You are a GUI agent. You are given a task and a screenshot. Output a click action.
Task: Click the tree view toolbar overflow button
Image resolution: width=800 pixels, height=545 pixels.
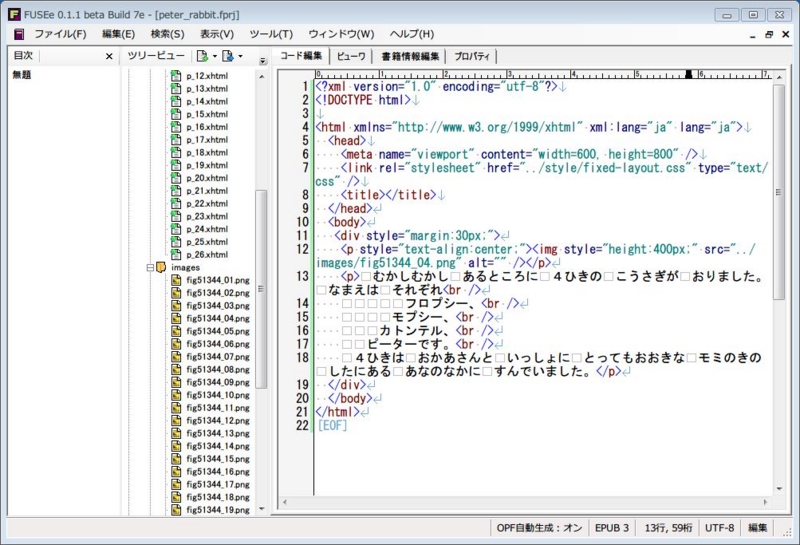263,61
